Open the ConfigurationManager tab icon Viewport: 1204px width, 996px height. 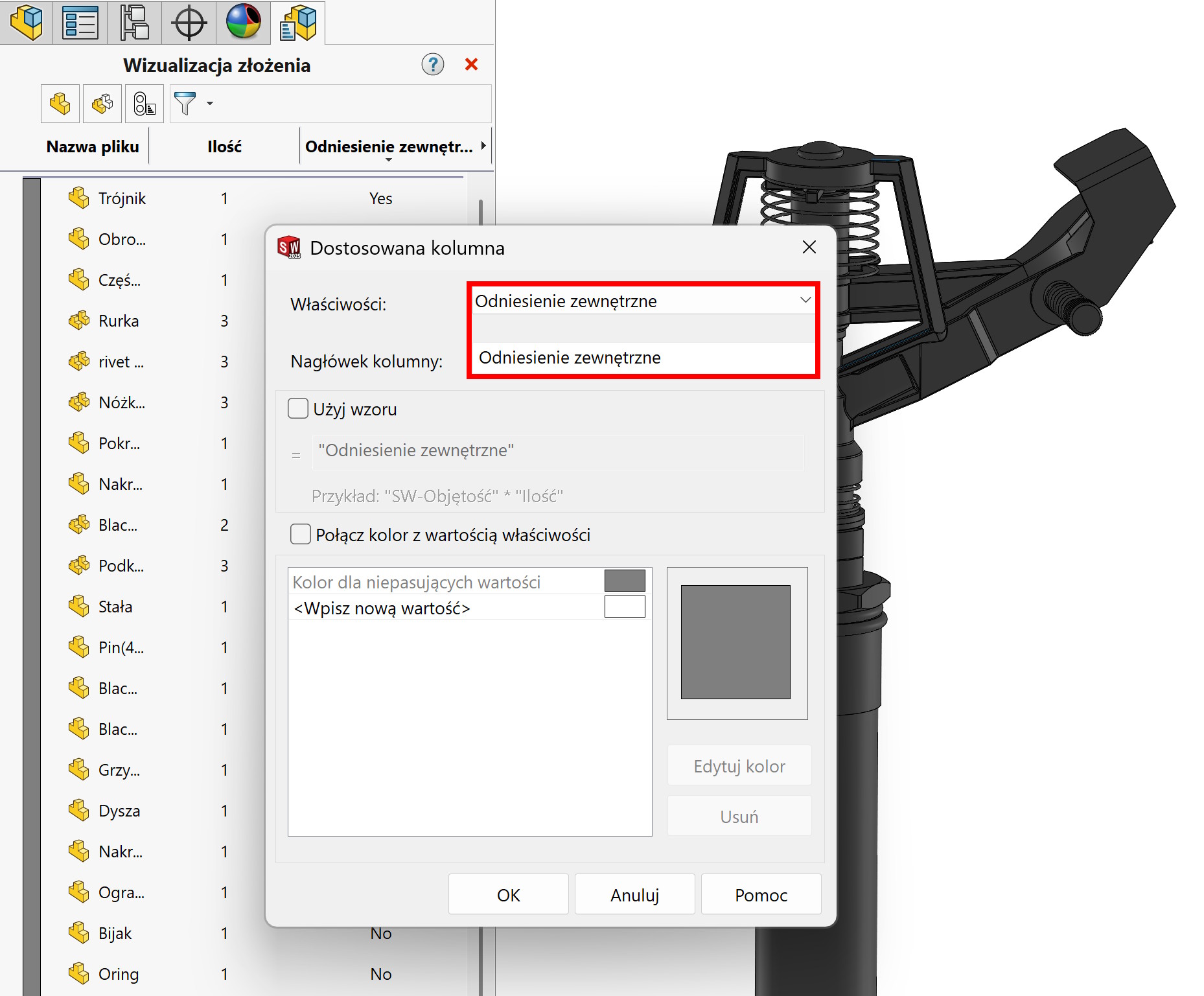click(x=135, y=23)
